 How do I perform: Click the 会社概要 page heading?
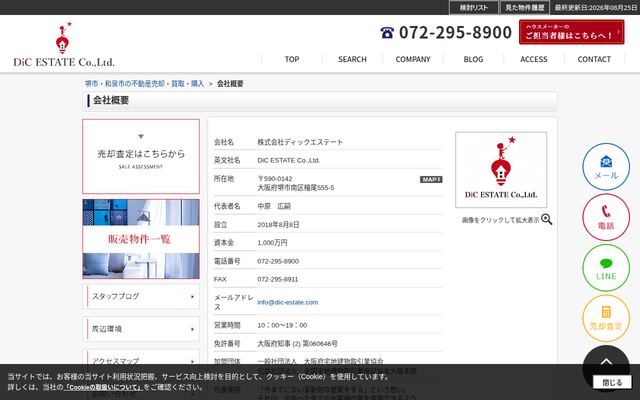click(111, 100)
